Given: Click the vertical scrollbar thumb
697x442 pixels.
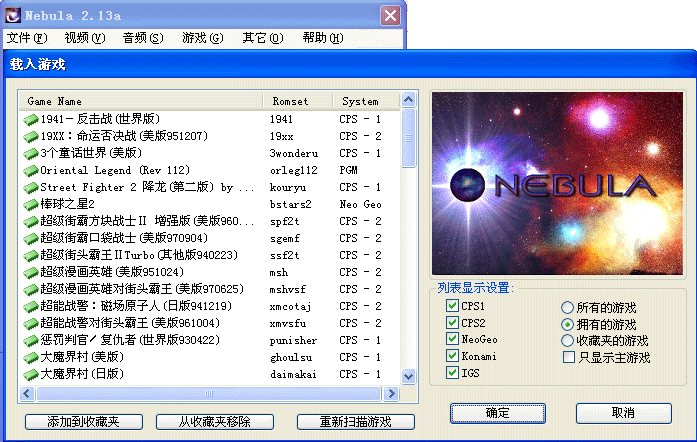Looking at the screenshot, I should [408, 138].
